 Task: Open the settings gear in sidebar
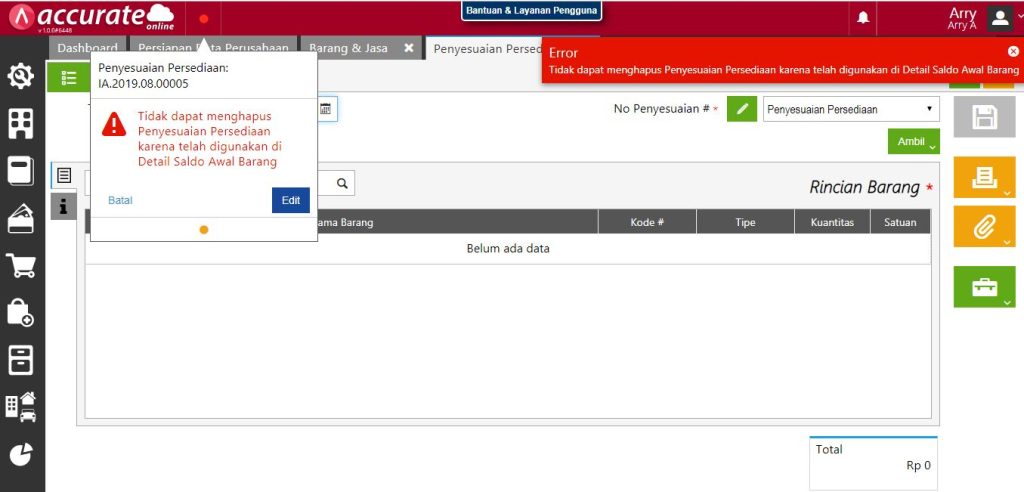[21, 76]
